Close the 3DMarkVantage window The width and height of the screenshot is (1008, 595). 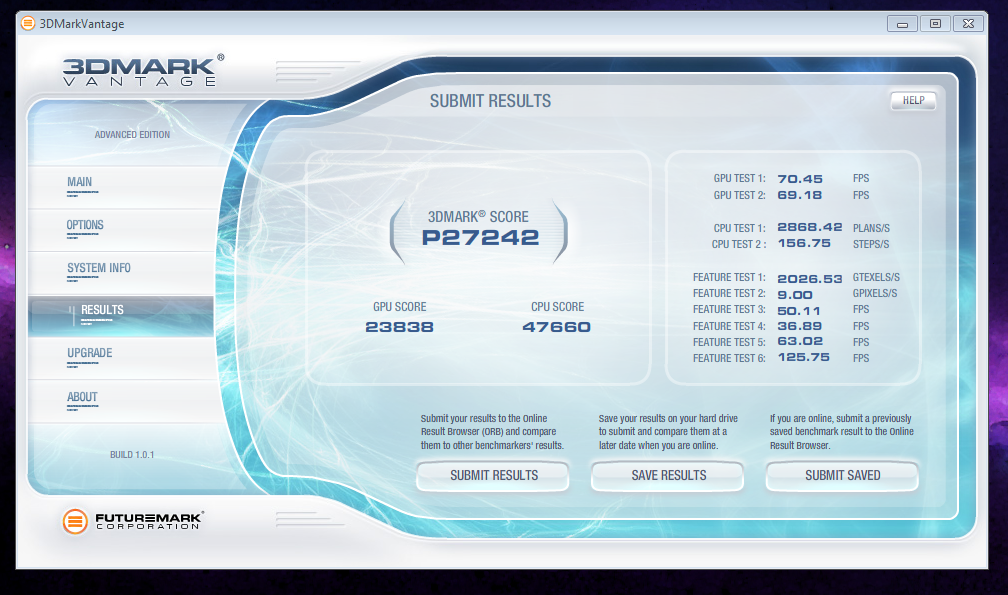969,24
